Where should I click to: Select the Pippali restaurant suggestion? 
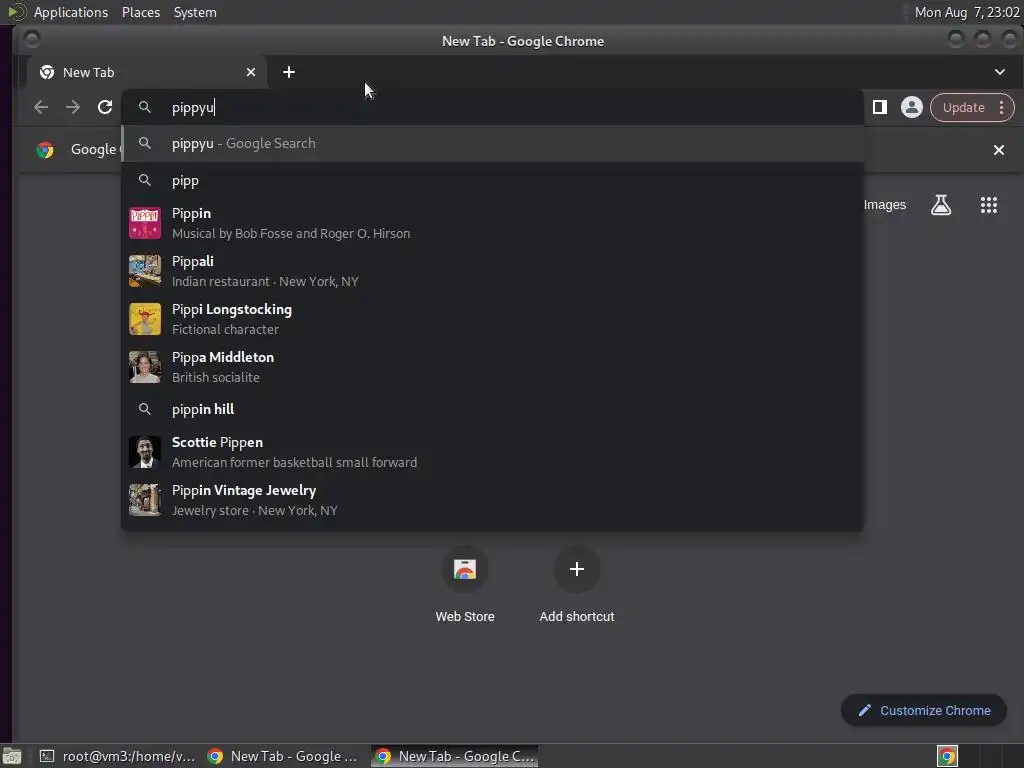[493, 271]
